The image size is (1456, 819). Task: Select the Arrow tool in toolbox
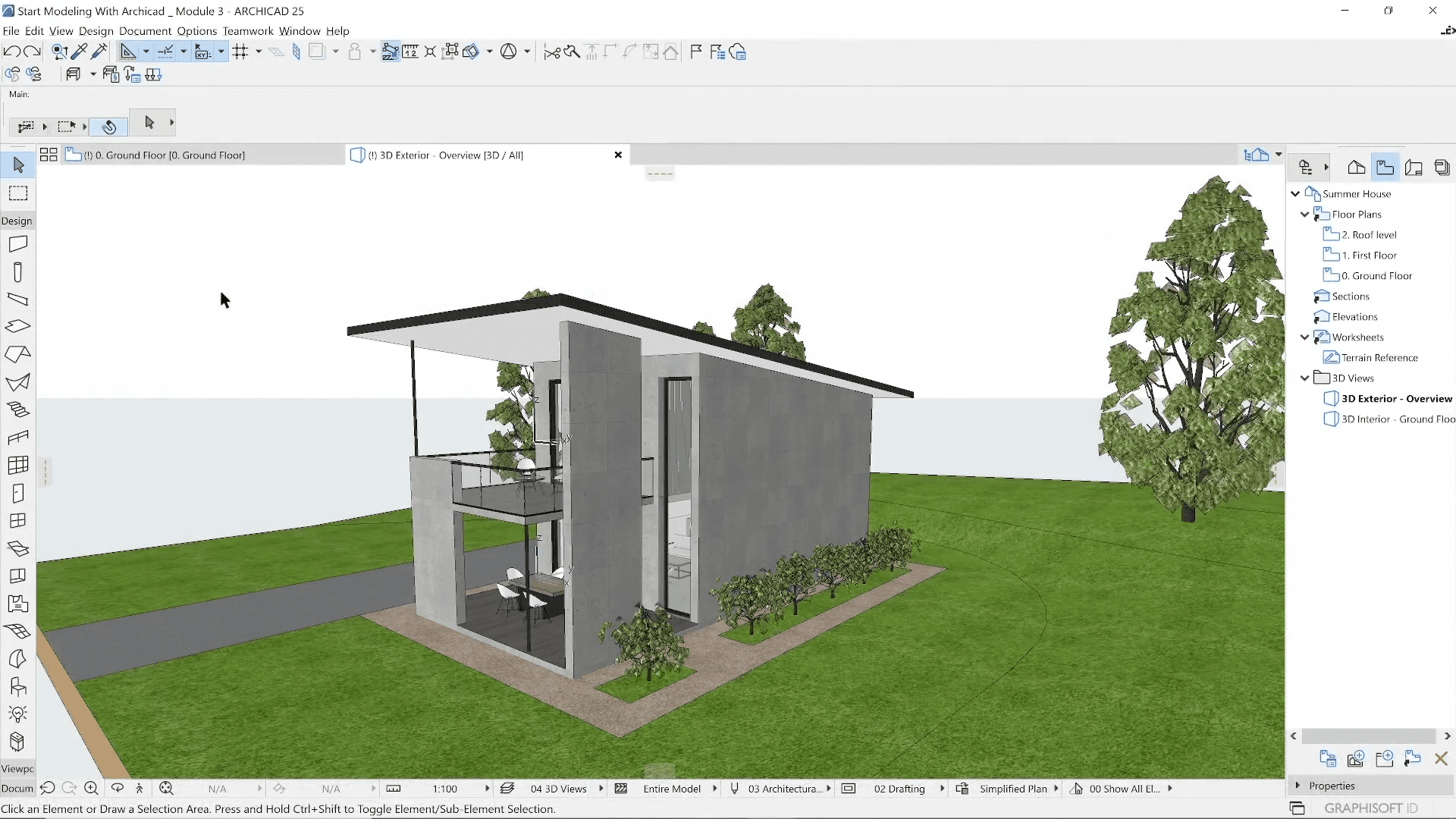pyautogui.click(x=18, y=165)
